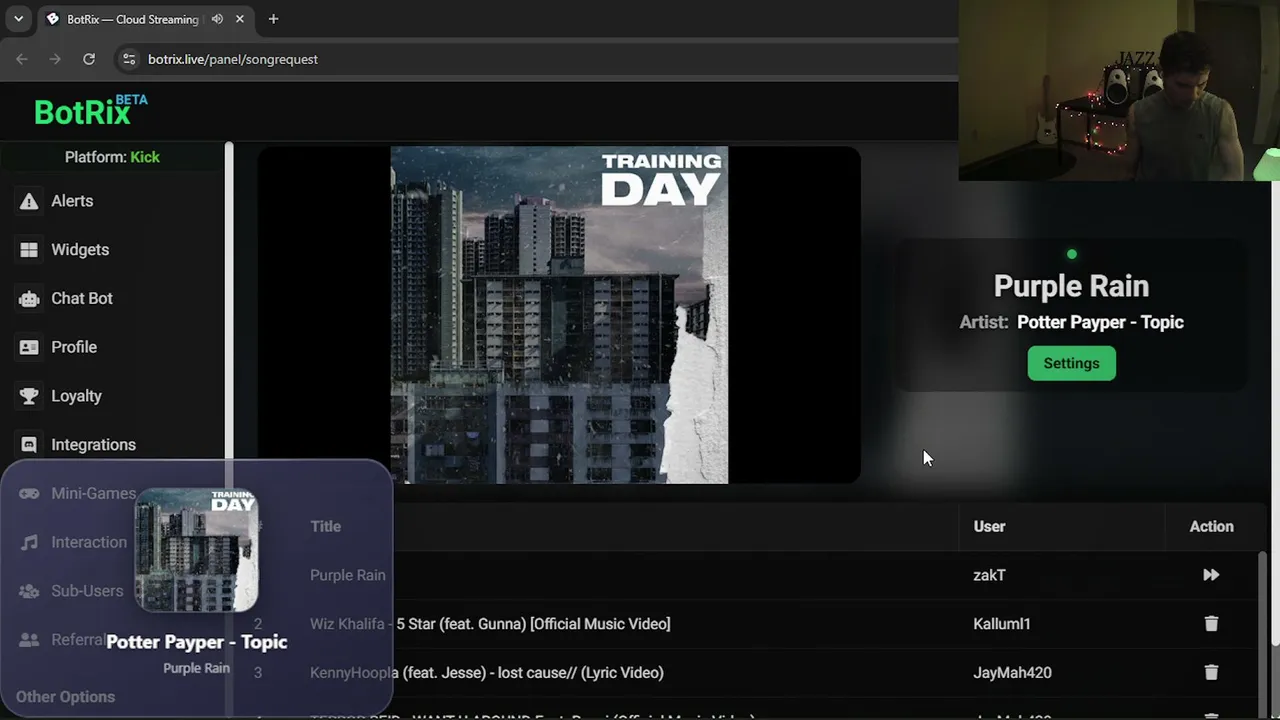This screenshot has height=720, width=1280.
Task: Click the large Training Day album art
Action: [559, 315]
